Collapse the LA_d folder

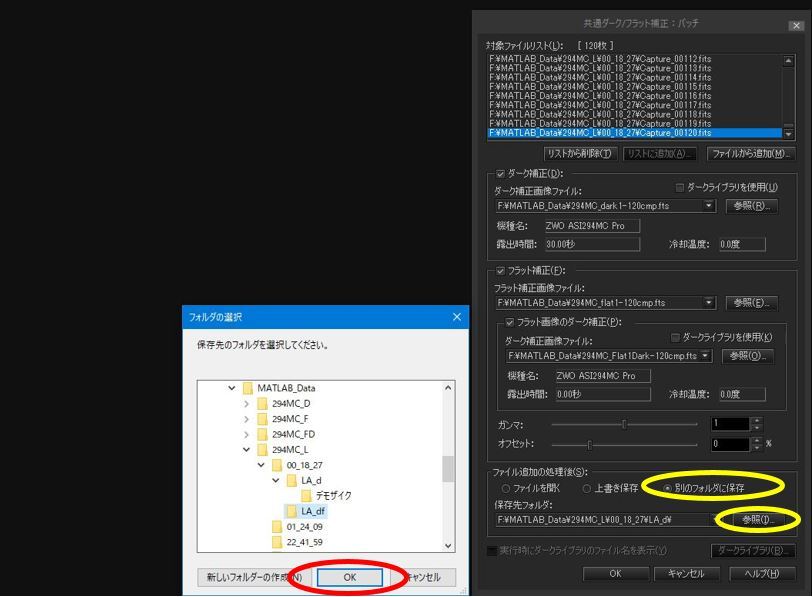[x=276, y=480]
